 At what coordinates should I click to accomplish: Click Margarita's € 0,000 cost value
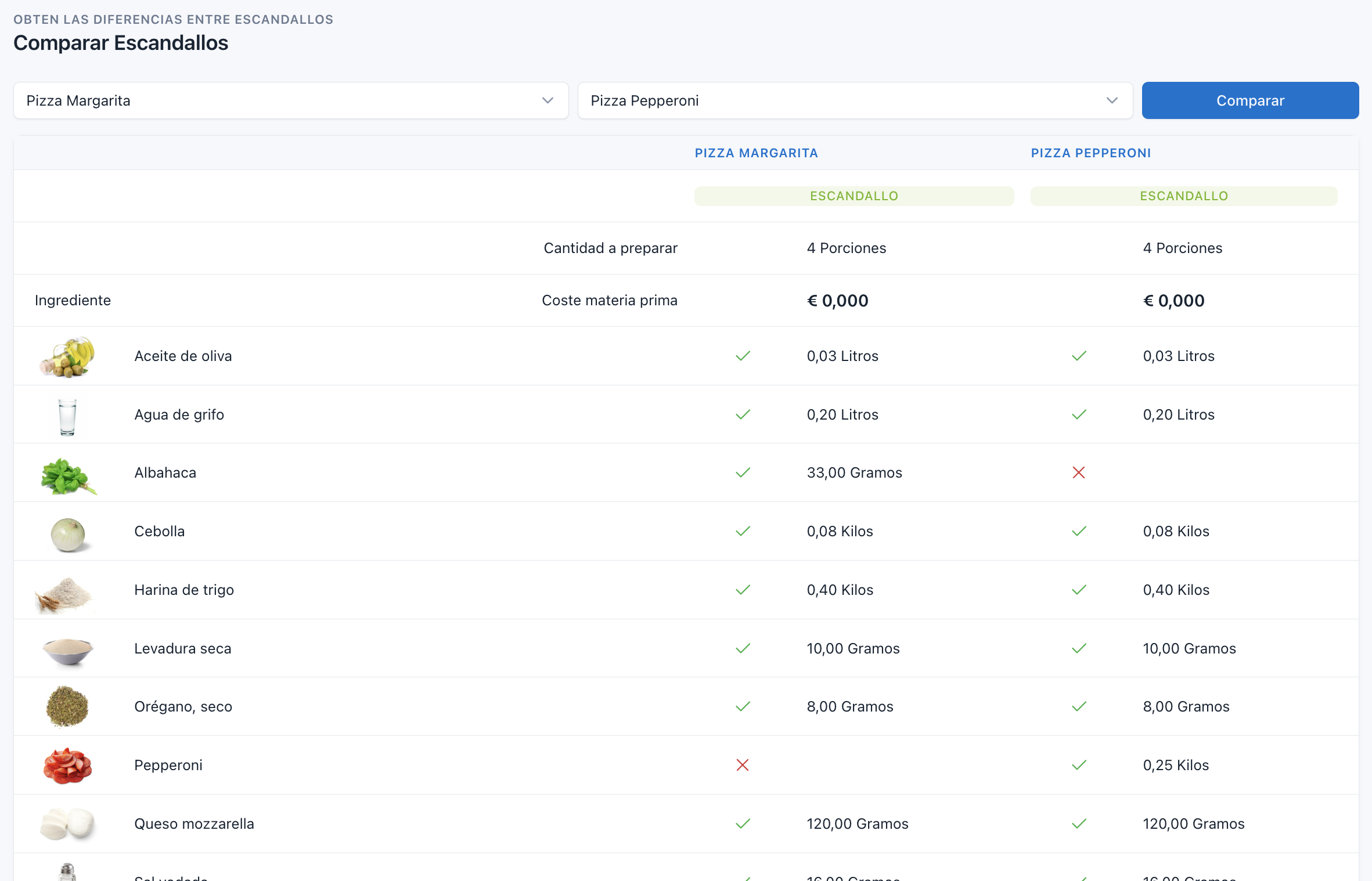(x=837, y=301)
